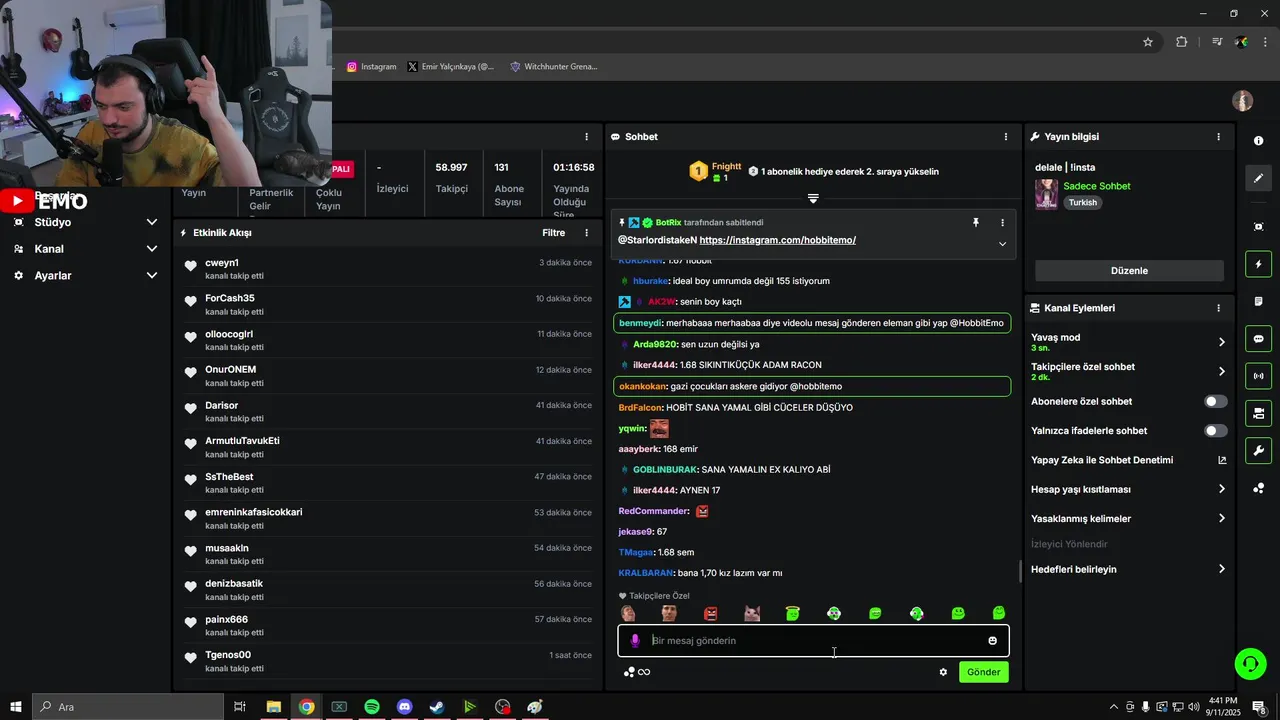Screen dimensions: 1280x720
Task: Open three-dot menu on pinned BotRix message
Action: [x=1002, y=223]
